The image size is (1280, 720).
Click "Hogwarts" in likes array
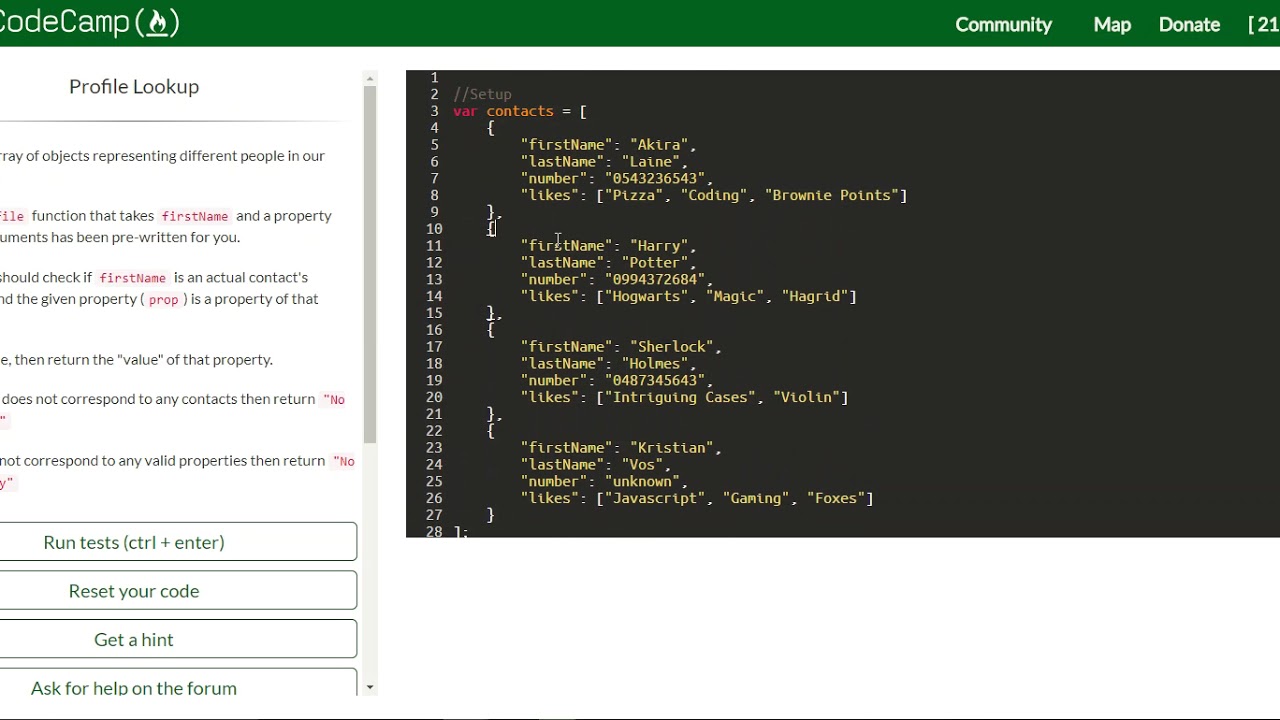647,296
